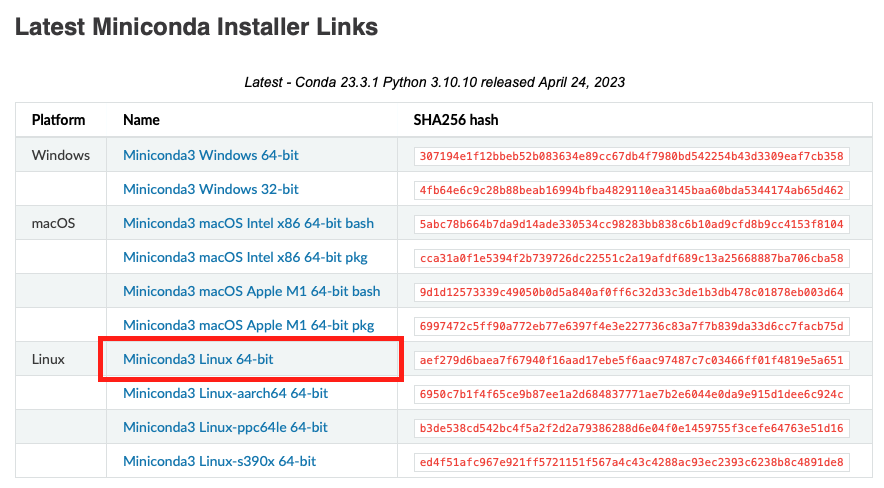The height and width of the screenshot is (488, 884).
Task: Select the hash starting with cca31a0f1e53
Action: click(x=631, y=258)
